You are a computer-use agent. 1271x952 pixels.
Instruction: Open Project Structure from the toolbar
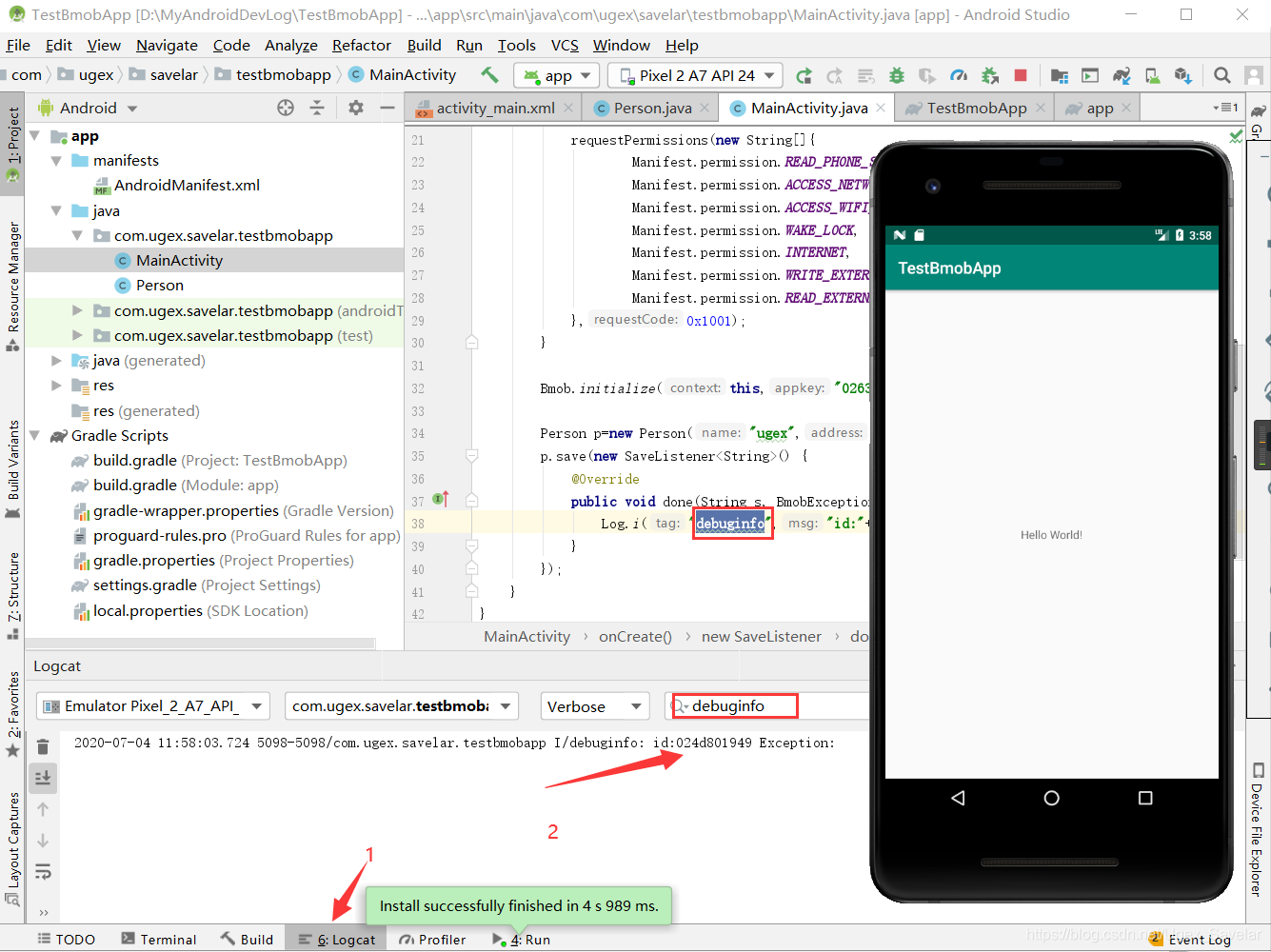tap(1059, 75)
